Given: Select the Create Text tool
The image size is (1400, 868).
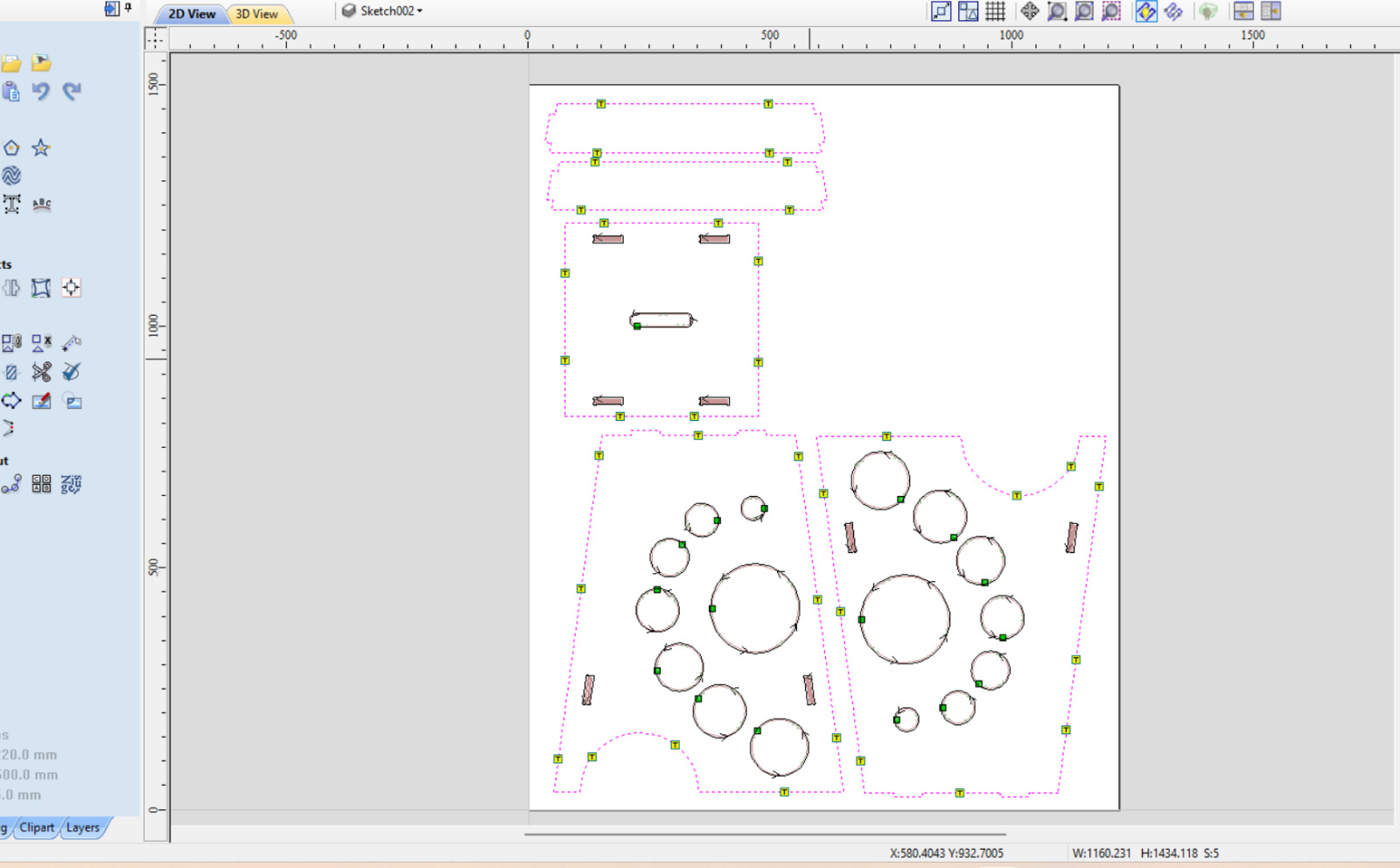Looking at the screenshot, I should [11, 204].
